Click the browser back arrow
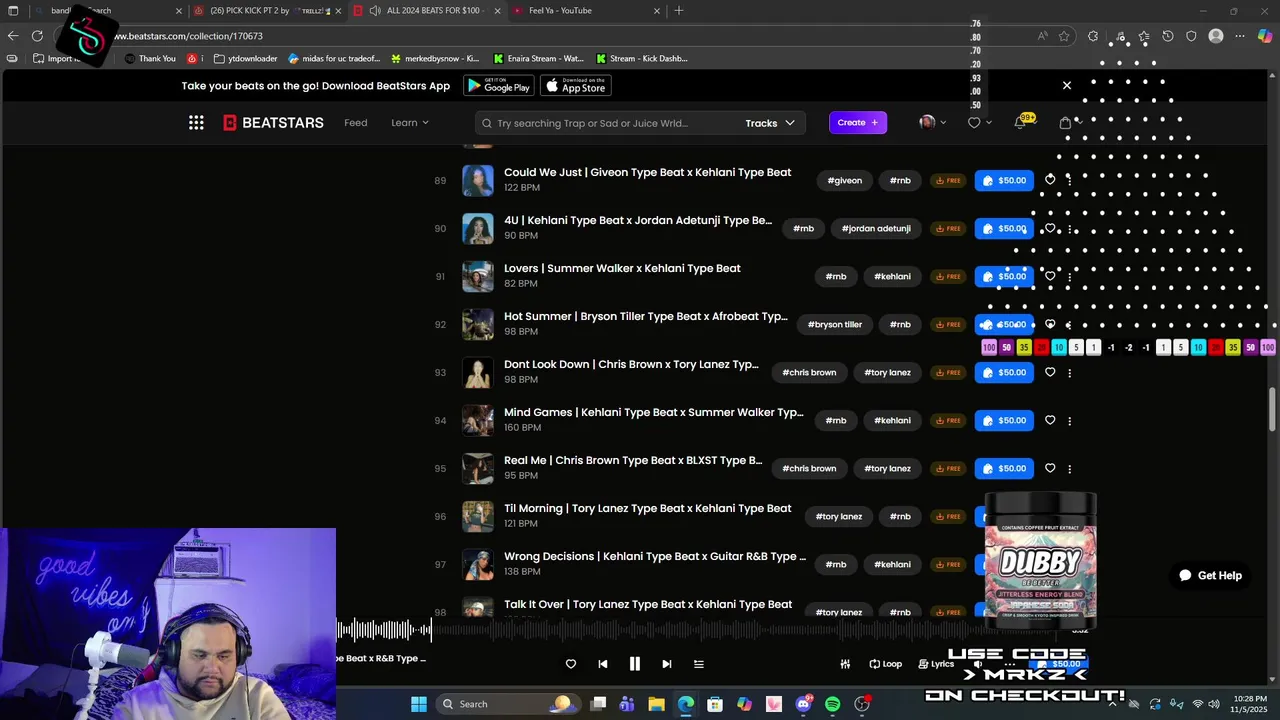Screen dimensions: 1280x720 (13, 36)
